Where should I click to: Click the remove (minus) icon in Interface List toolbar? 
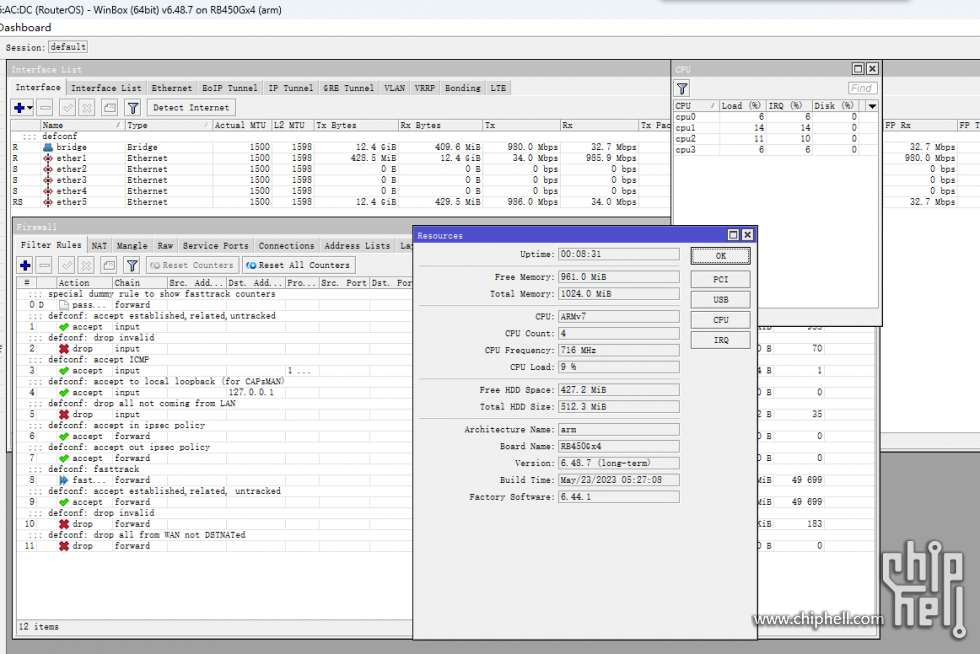click(45, 108)
